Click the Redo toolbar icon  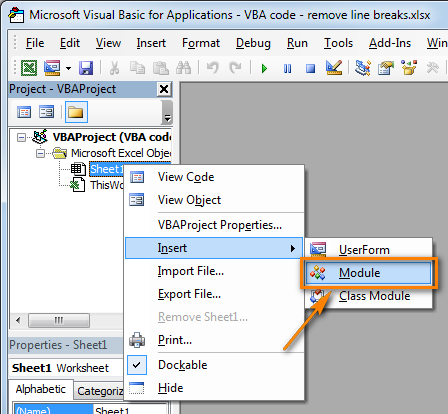tap(235, 68)
